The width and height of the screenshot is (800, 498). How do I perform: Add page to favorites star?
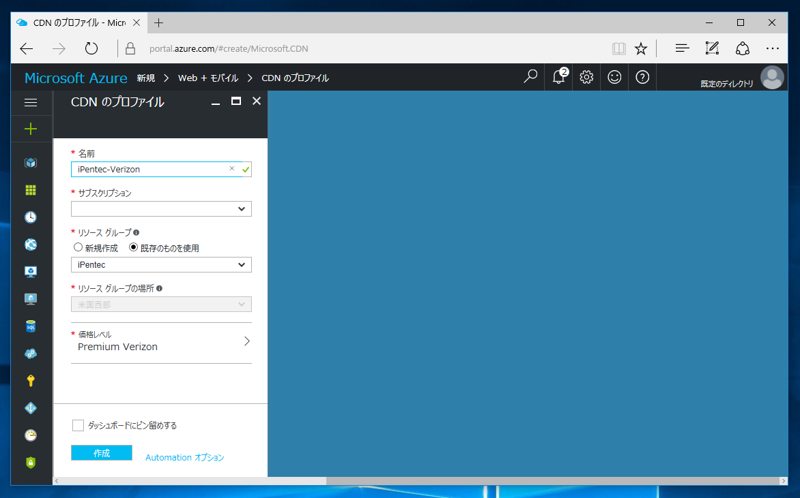tap(641, 49)
